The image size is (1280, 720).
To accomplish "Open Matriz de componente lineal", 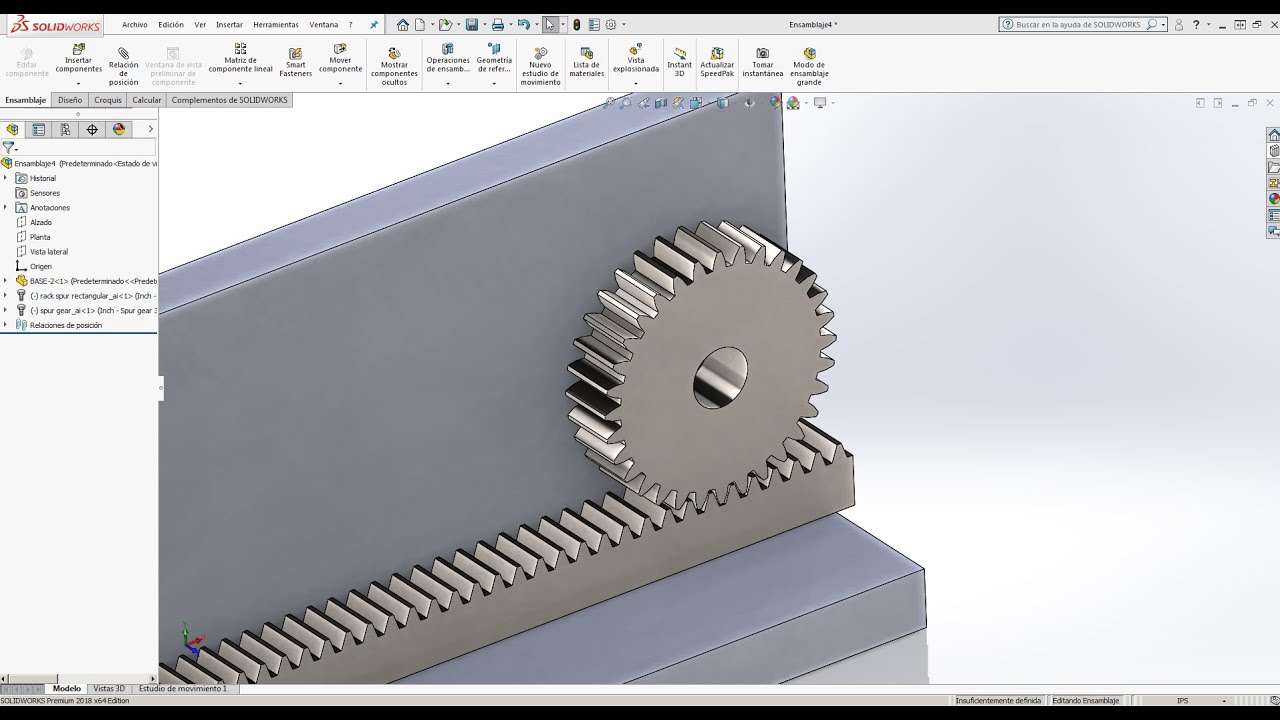I will click(x=240, y=59).
